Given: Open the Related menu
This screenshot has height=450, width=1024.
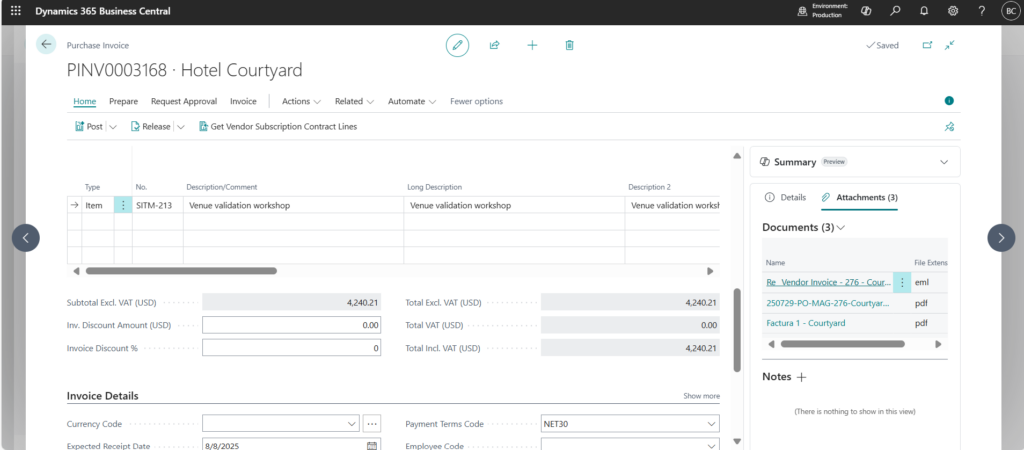Looking at the screenshot, I should [x=354, y=101].
